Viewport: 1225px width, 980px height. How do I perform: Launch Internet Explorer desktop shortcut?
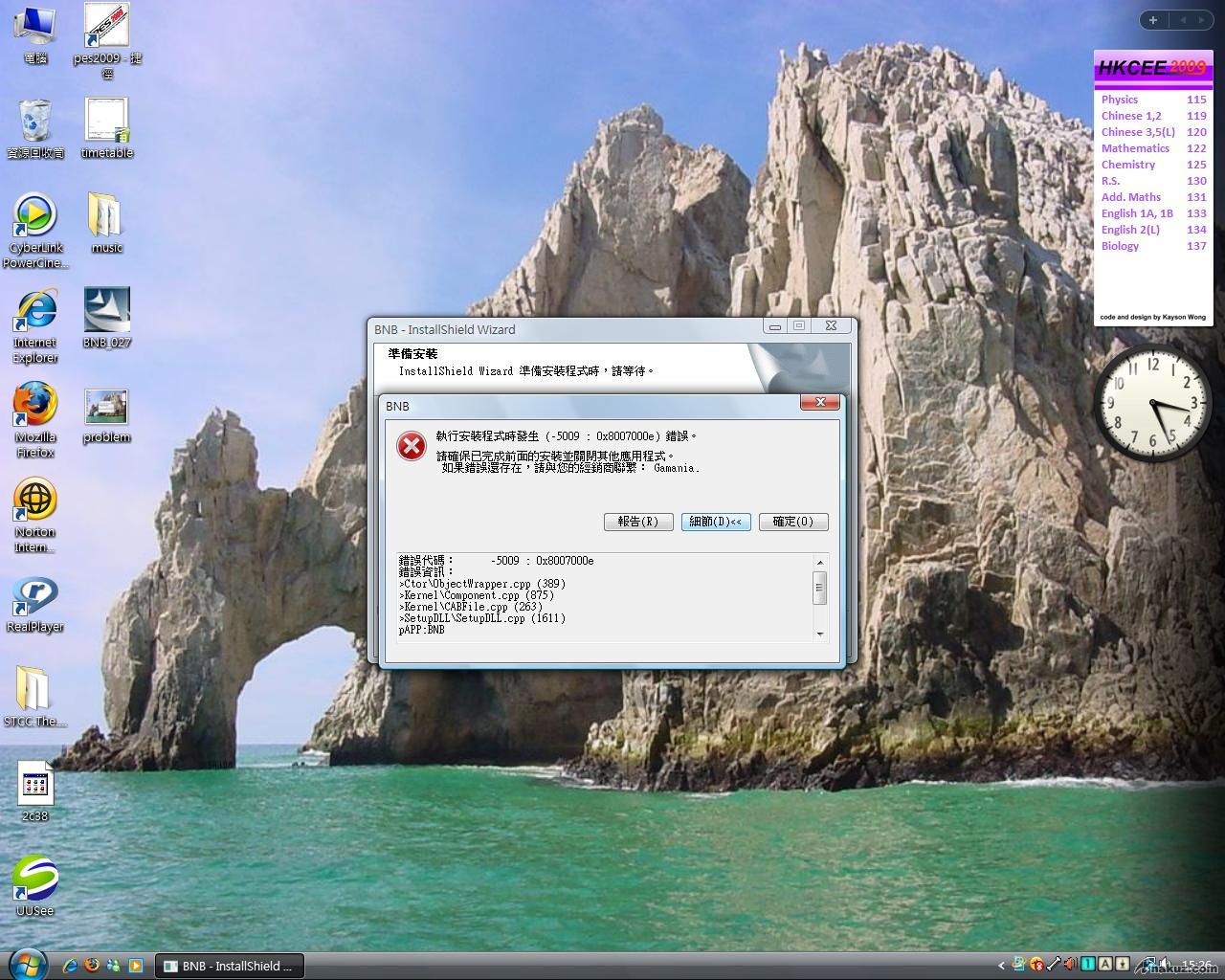(x=35, y=326)
